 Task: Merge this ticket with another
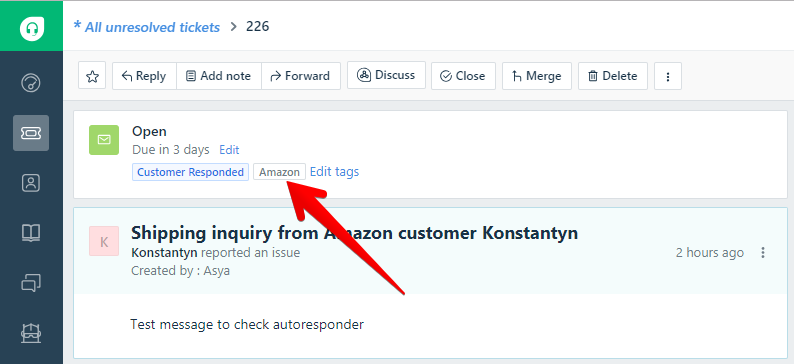coord(537,76)
